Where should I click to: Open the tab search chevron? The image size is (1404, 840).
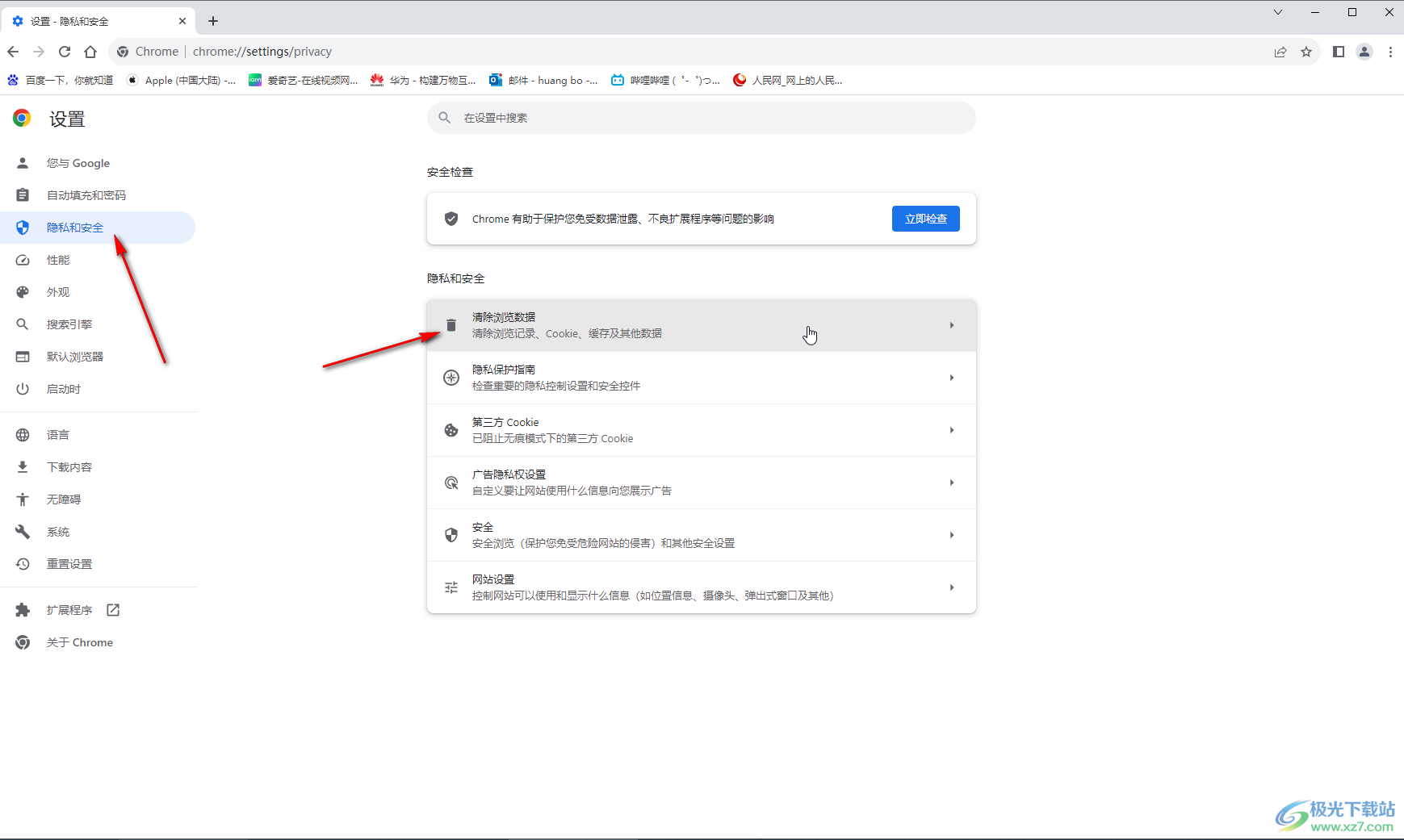(x=1278, y=12)
